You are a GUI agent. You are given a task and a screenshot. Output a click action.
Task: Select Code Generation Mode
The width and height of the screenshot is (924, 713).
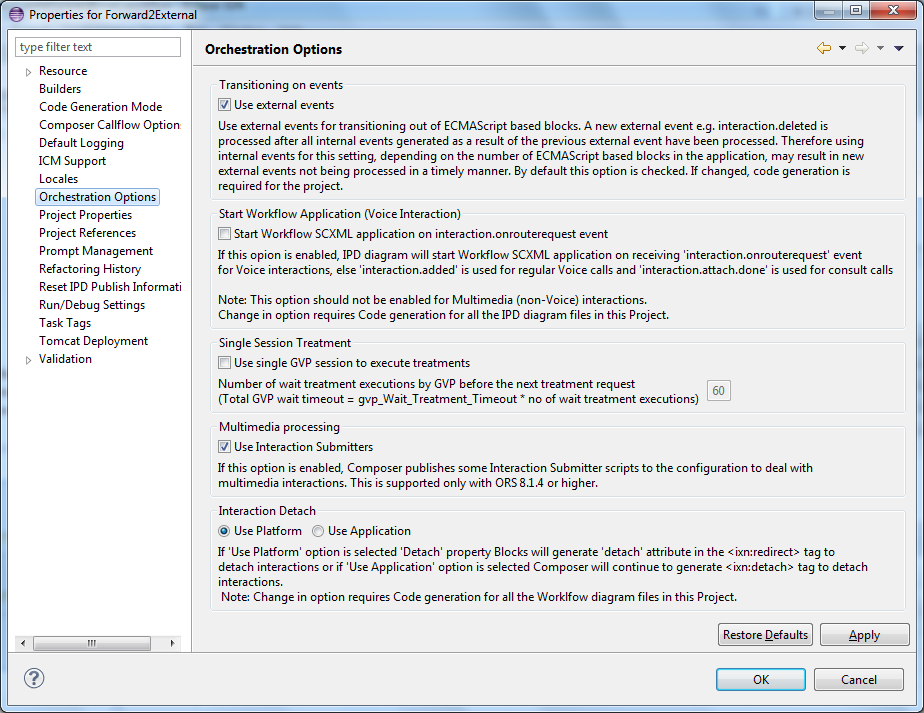pyautogui.click(x=101, y=107)
